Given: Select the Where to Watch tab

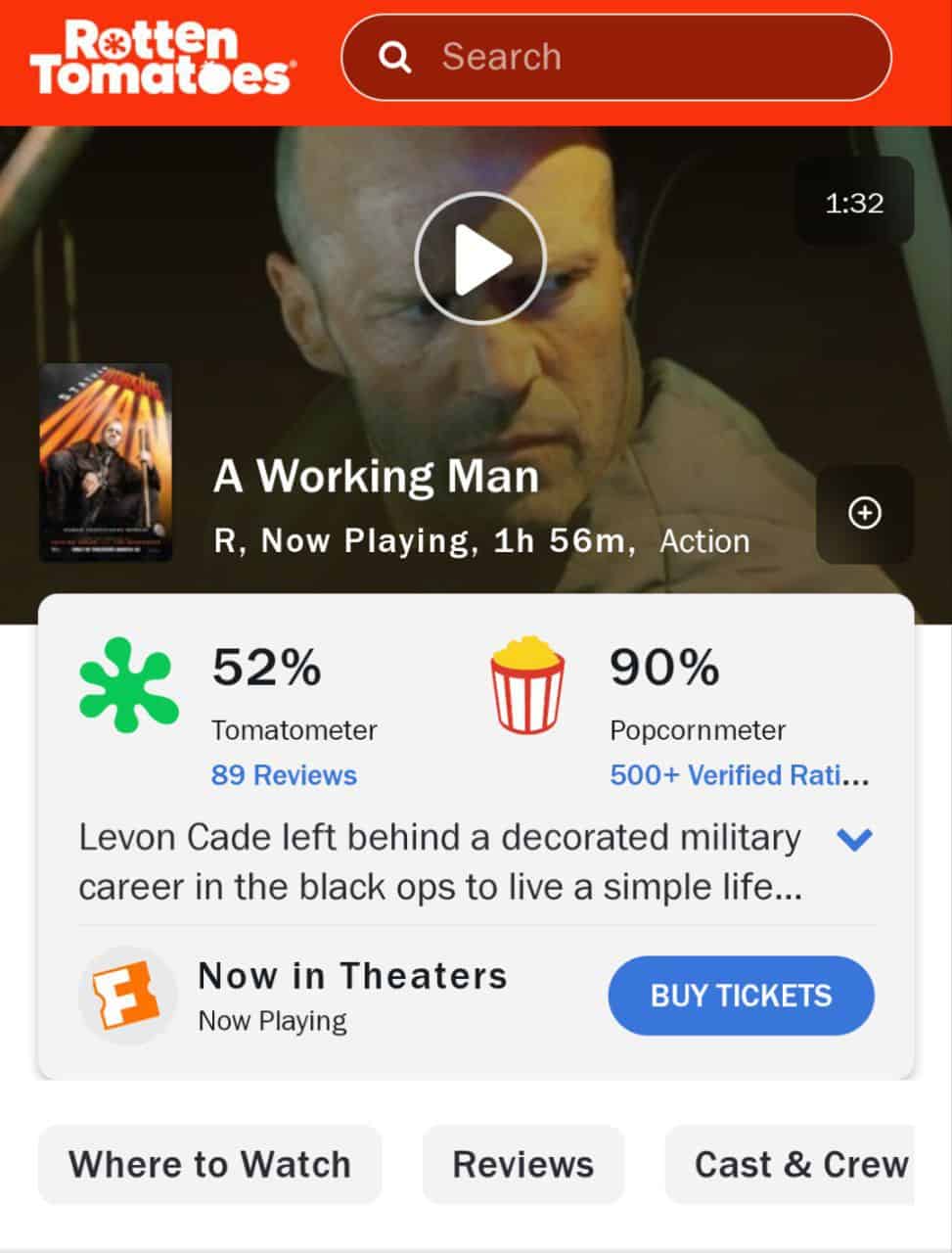Looking at the screenshot, I should (x=209, y=1164).
